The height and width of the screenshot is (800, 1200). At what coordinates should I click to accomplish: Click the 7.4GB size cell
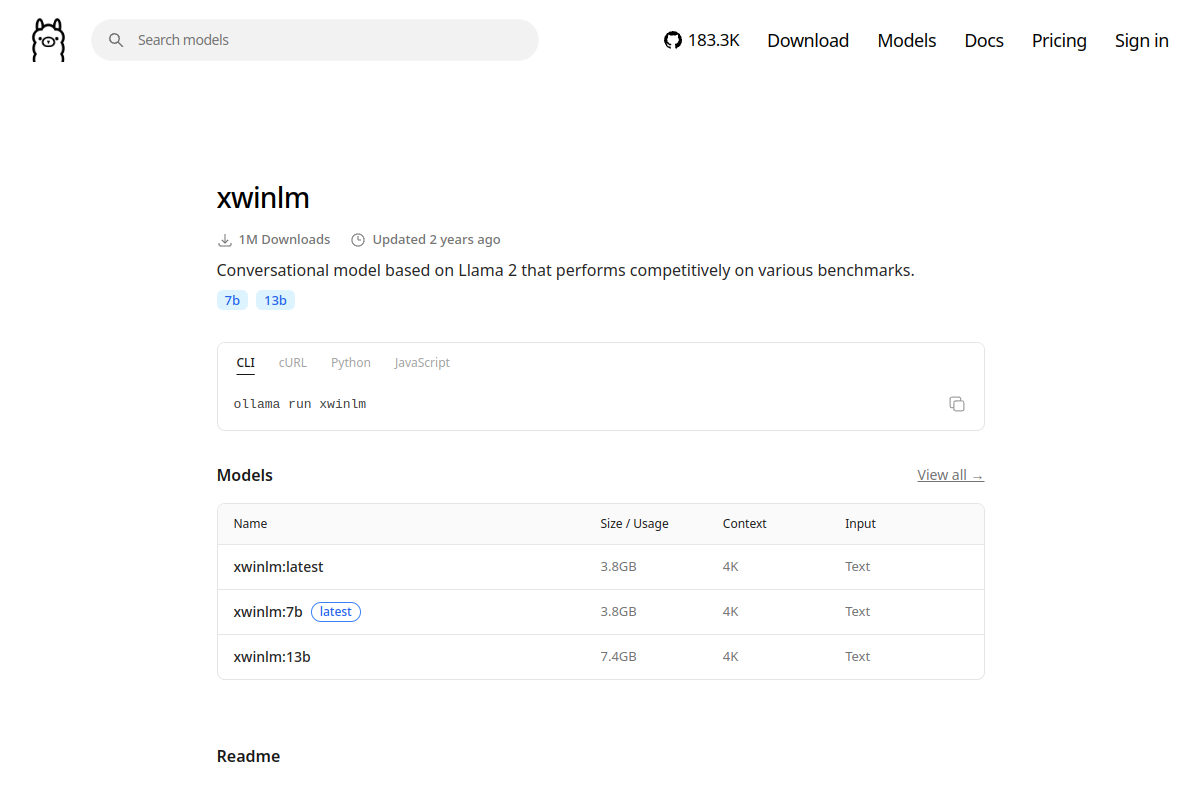(618, 657)
